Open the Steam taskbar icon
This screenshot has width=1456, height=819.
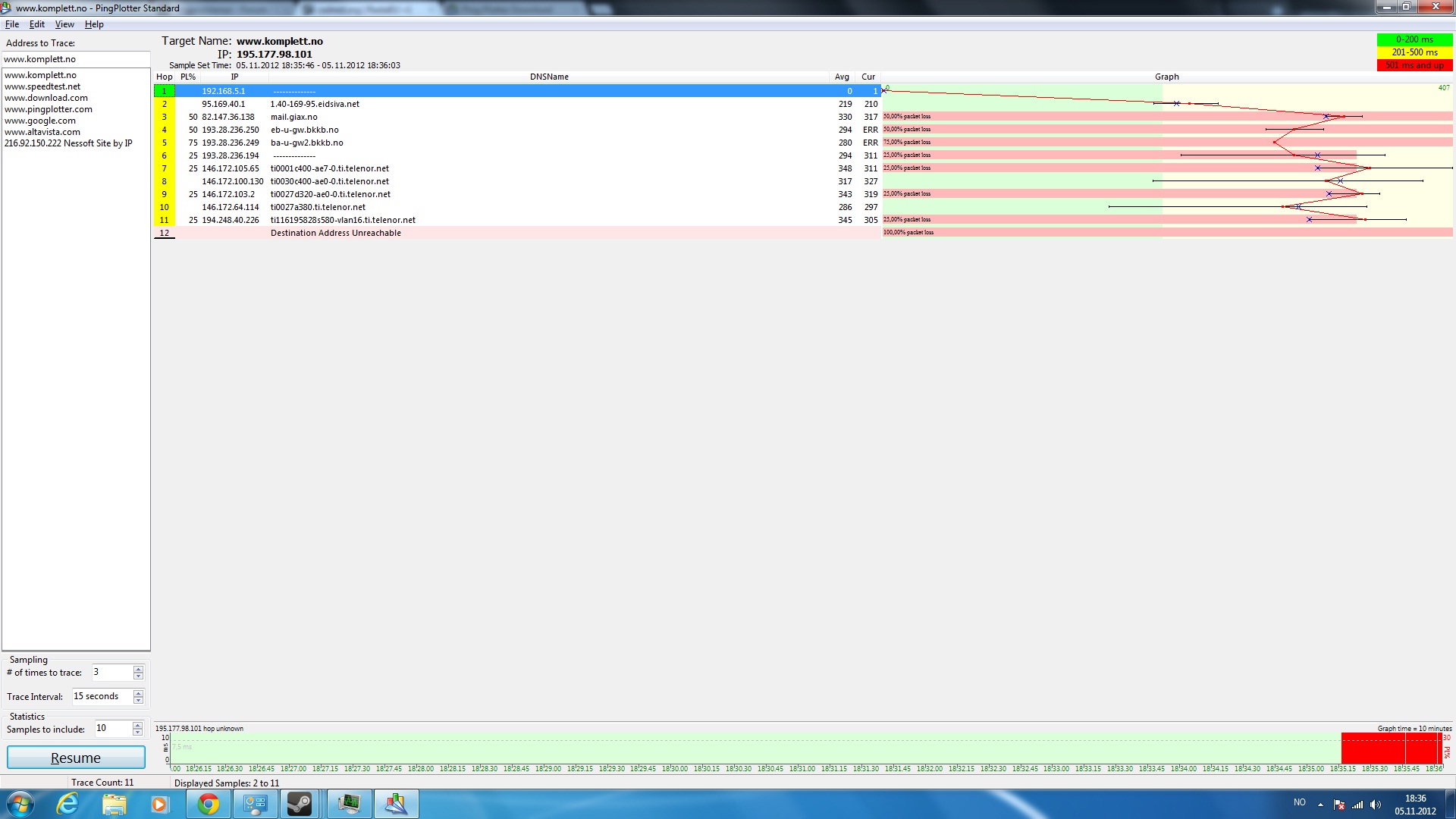300,804
